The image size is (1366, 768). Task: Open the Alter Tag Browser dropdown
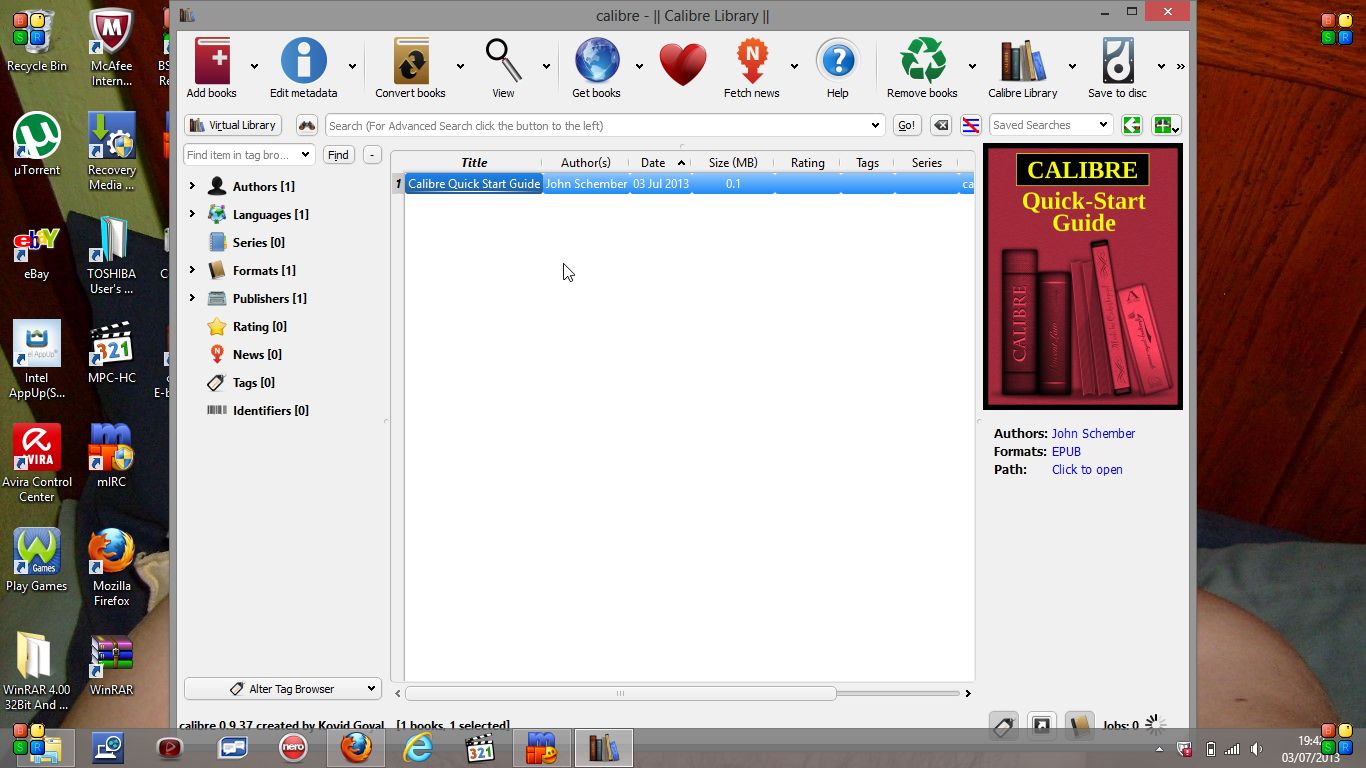pyautogui.click(x=283, y=689)
